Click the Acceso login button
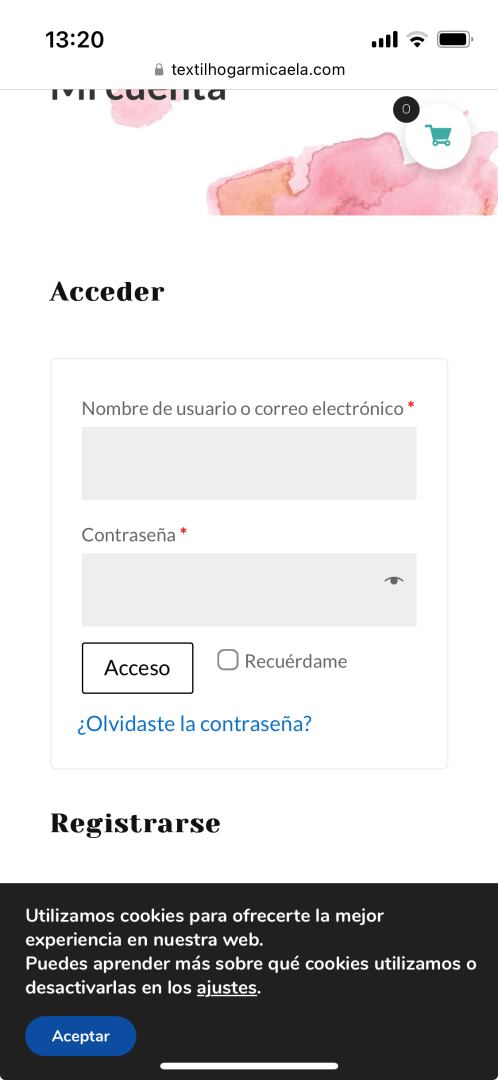 pyautogui.click(x=138, y=667)
